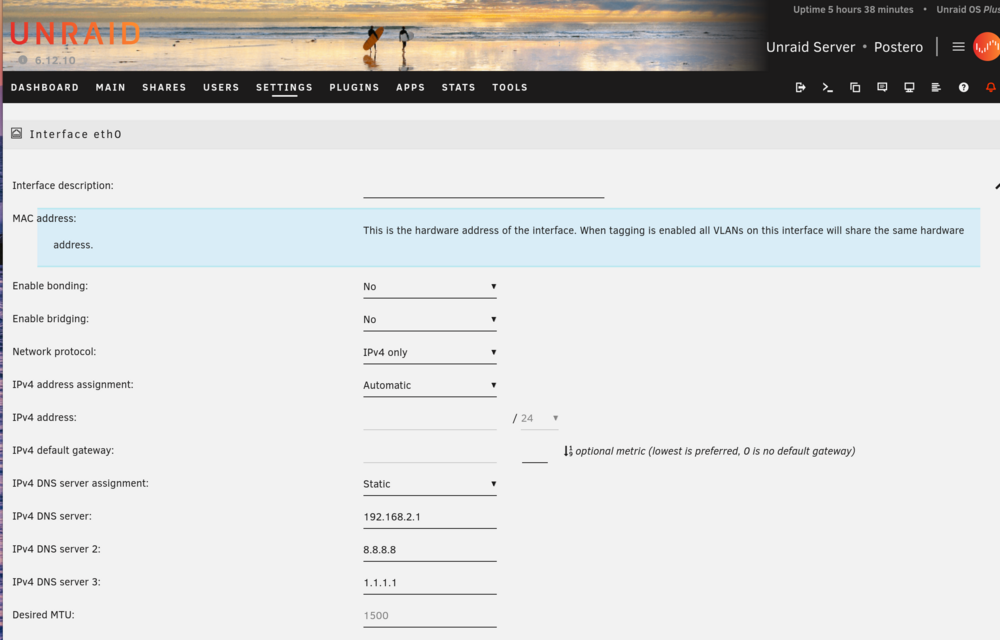Go to the Main tab
The image size is (1000, 640).
tap(110, 87)
